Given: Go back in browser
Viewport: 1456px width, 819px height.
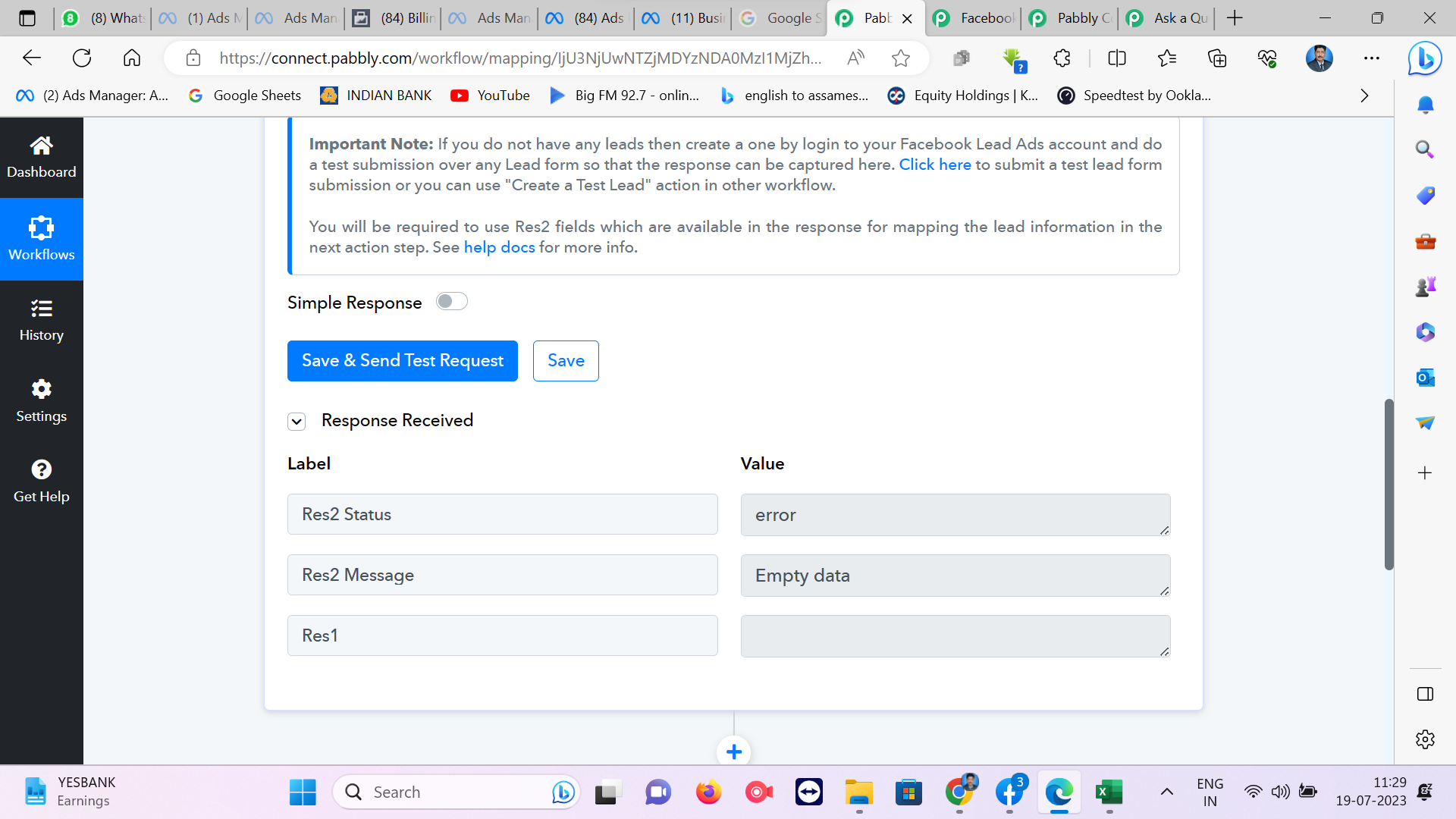Looking at the screenshot, I should point(32,58).
